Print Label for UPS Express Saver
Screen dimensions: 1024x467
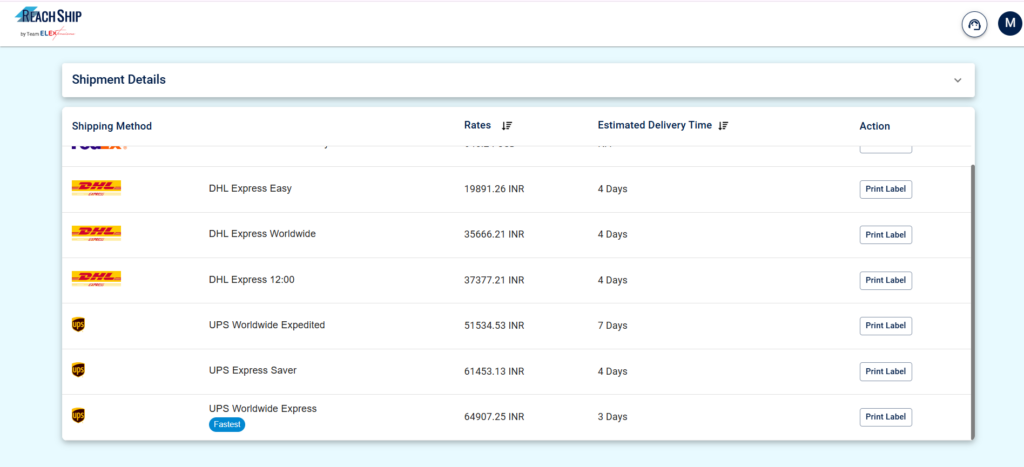coord(886,371)
